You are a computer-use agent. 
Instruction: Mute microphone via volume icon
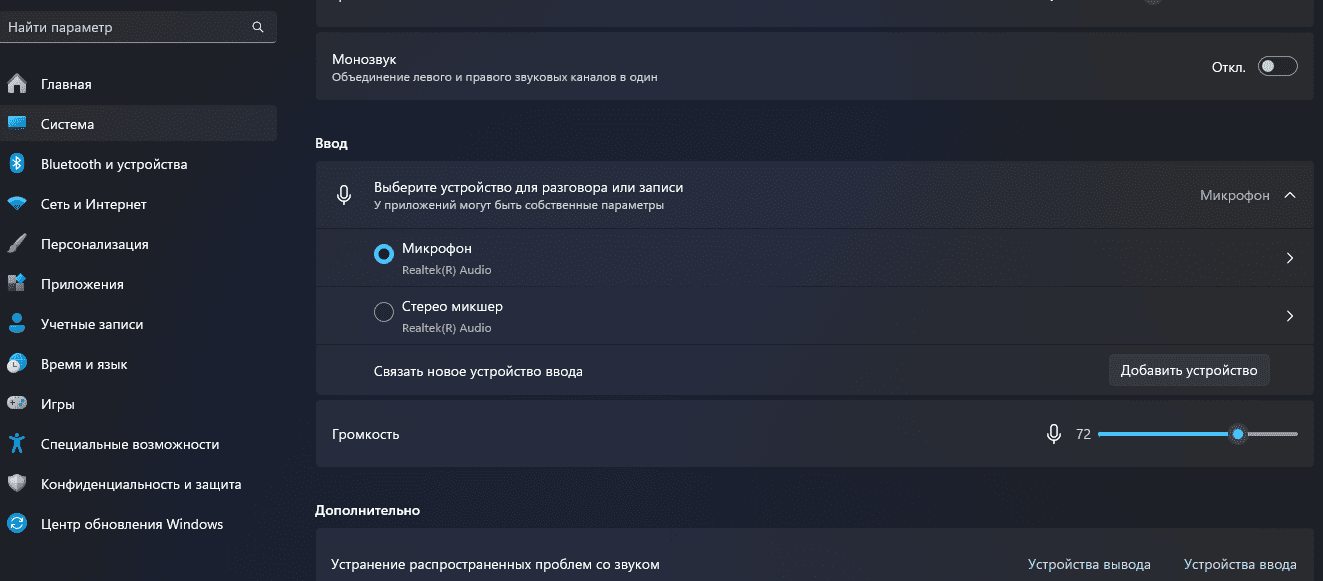[x=1053, y=434]
